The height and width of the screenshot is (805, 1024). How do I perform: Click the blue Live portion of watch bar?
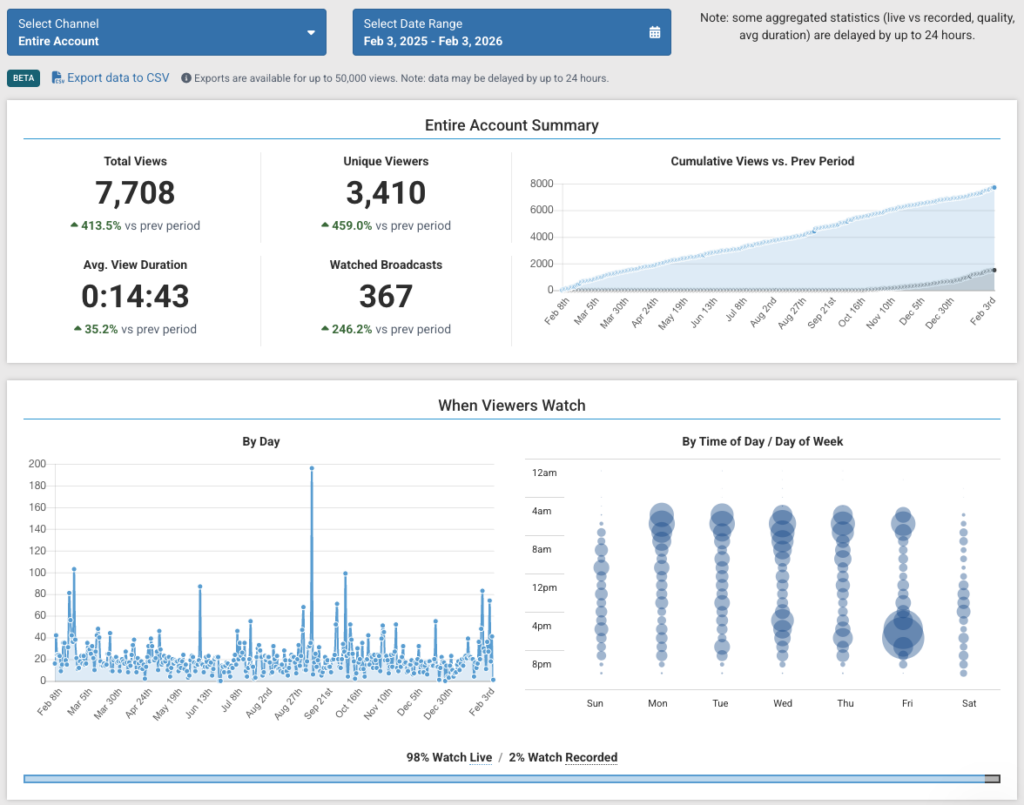[x=500, y=779]
